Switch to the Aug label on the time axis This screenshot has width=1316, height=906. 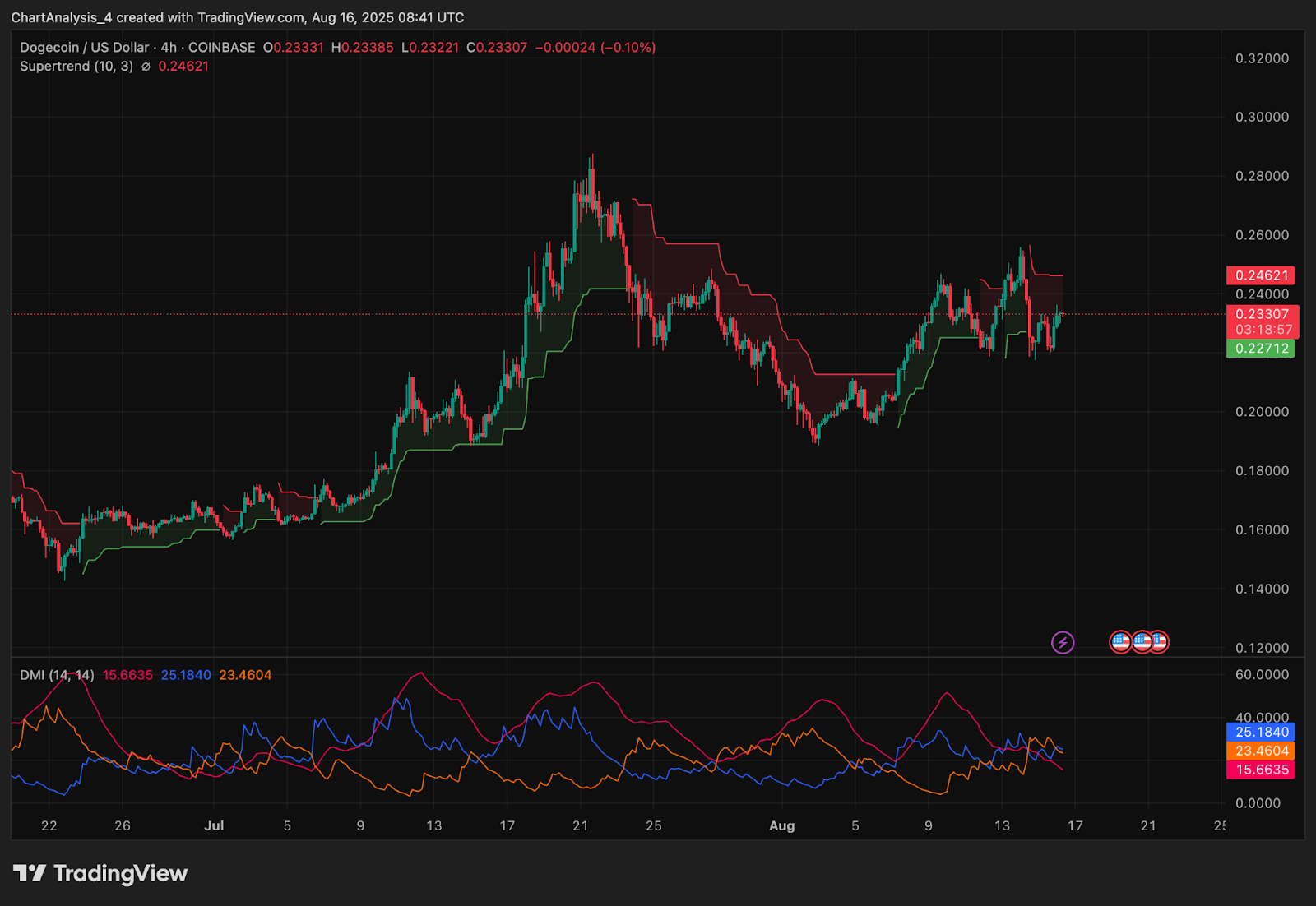[782, 826]
